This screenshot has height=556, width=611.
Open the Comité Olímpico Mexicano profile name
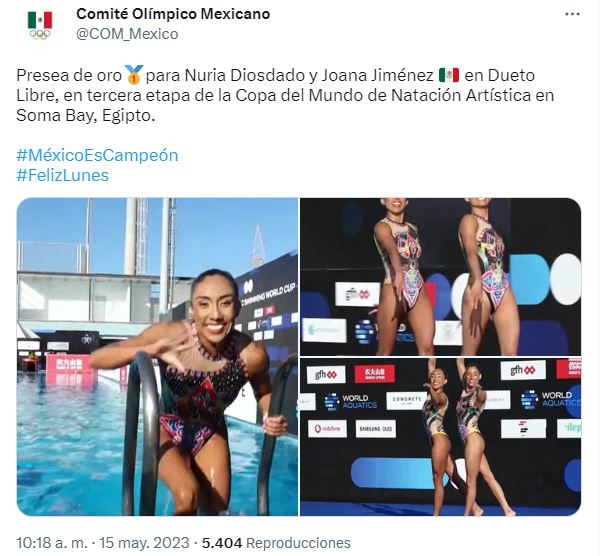(173, 14)
